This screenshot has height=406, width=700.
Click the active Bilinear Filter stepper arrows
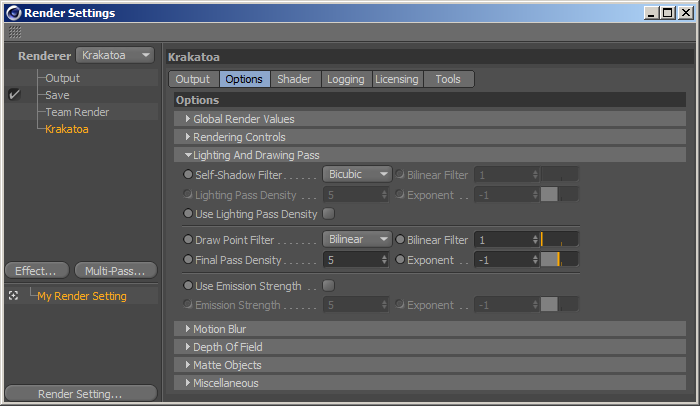pos(535,239)
